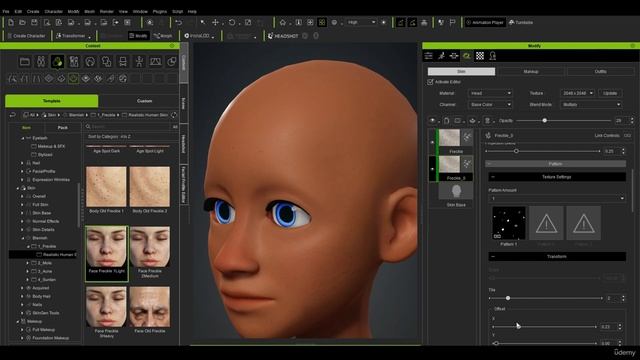Open the Texture size dropdown
Image resolution: width=640 pixels, height=360 pixels.
(577, 93)
